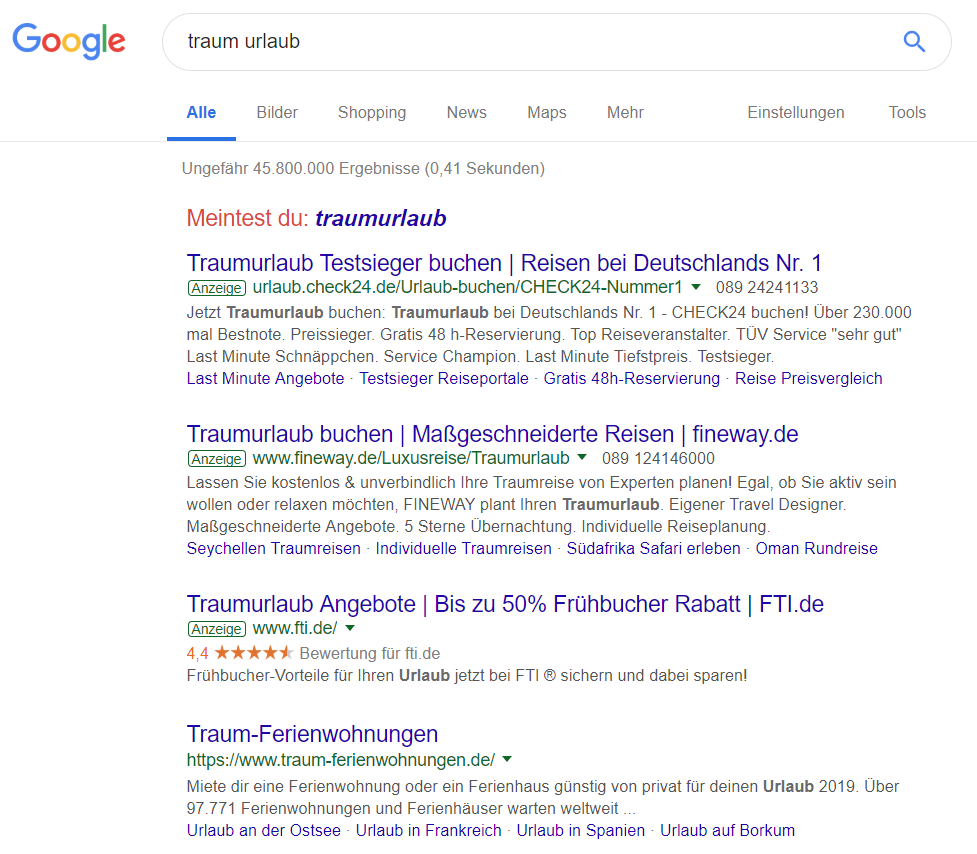The height and width of the screenshot is (854, 977).
Task: Click phone number 089 124146000
Action: click(x=658, y=458)
